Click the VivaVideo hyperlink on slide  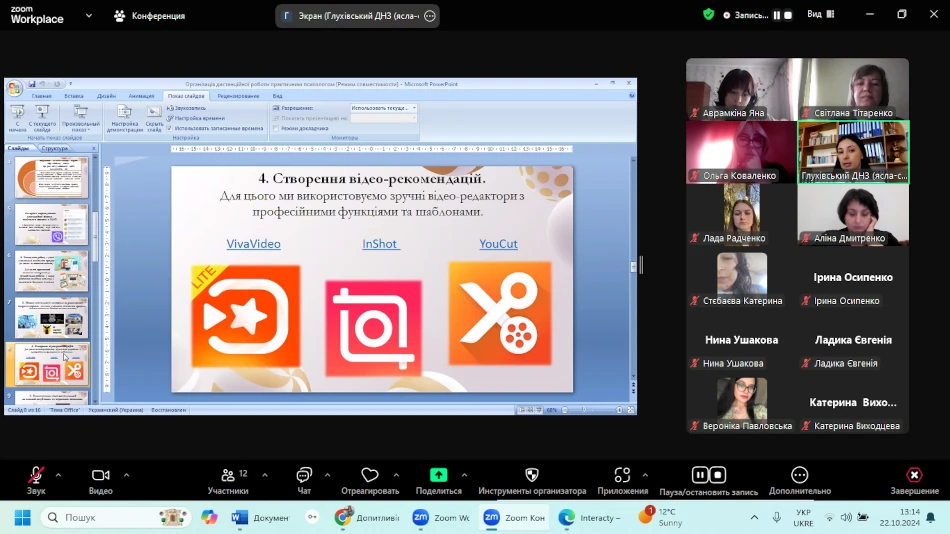[253, 244]
